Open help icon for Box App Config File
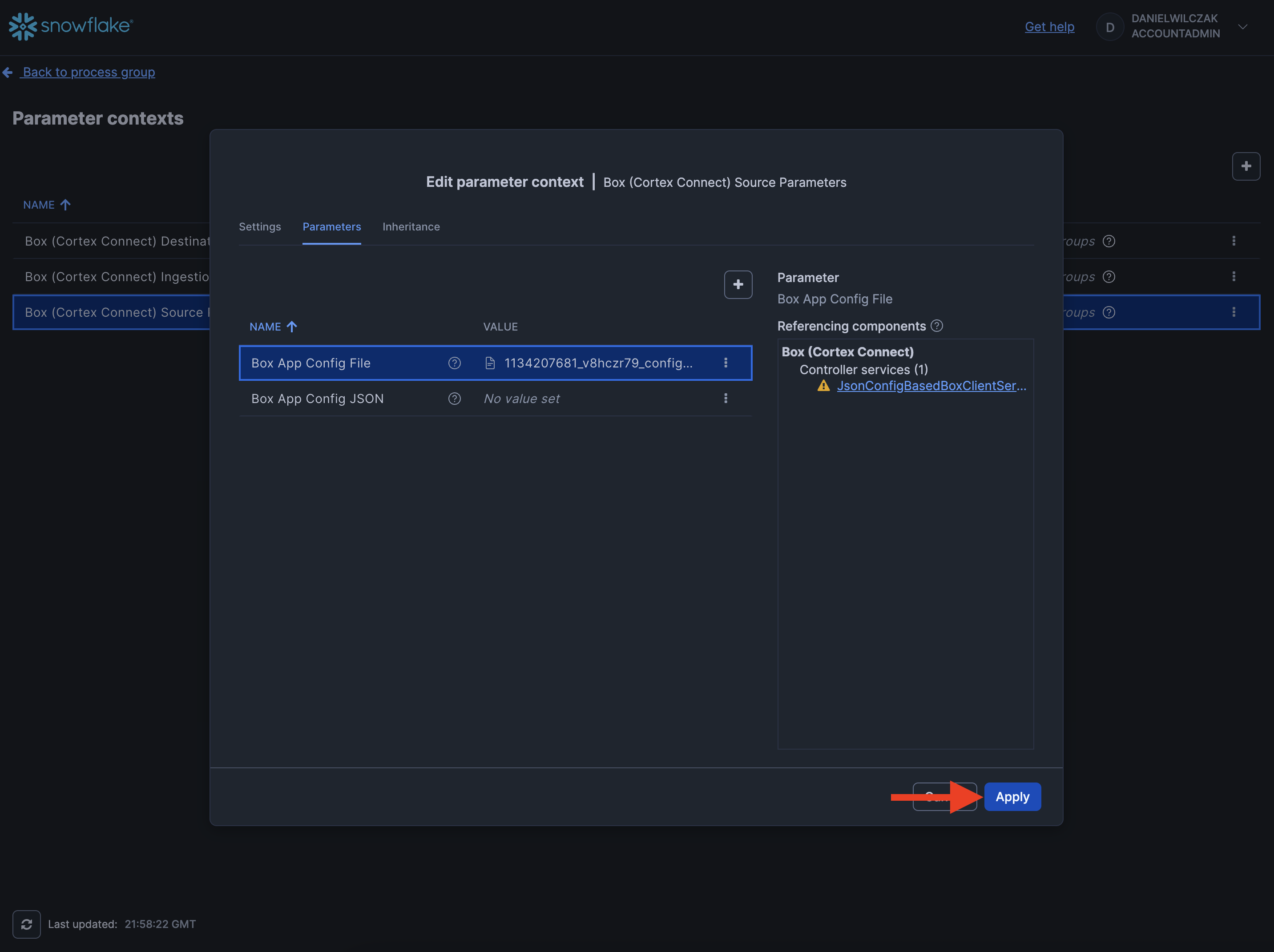The height and width of the screenshot is (952, 1274). click(x=455, y=363)
